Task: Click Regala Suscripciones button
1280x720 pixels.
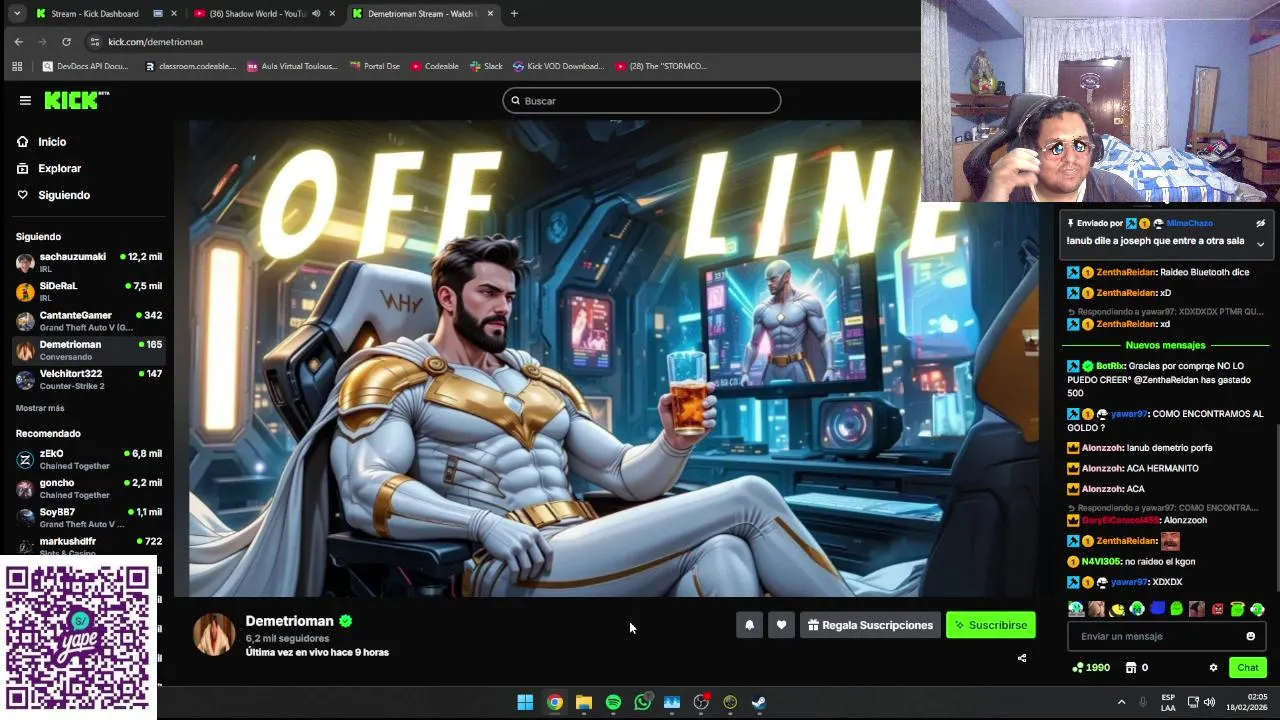Action: click(870, 625)
